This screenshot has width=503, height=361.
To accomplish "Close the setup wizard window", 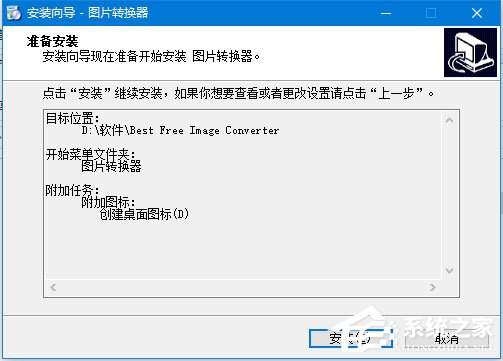I will (477, 13).
